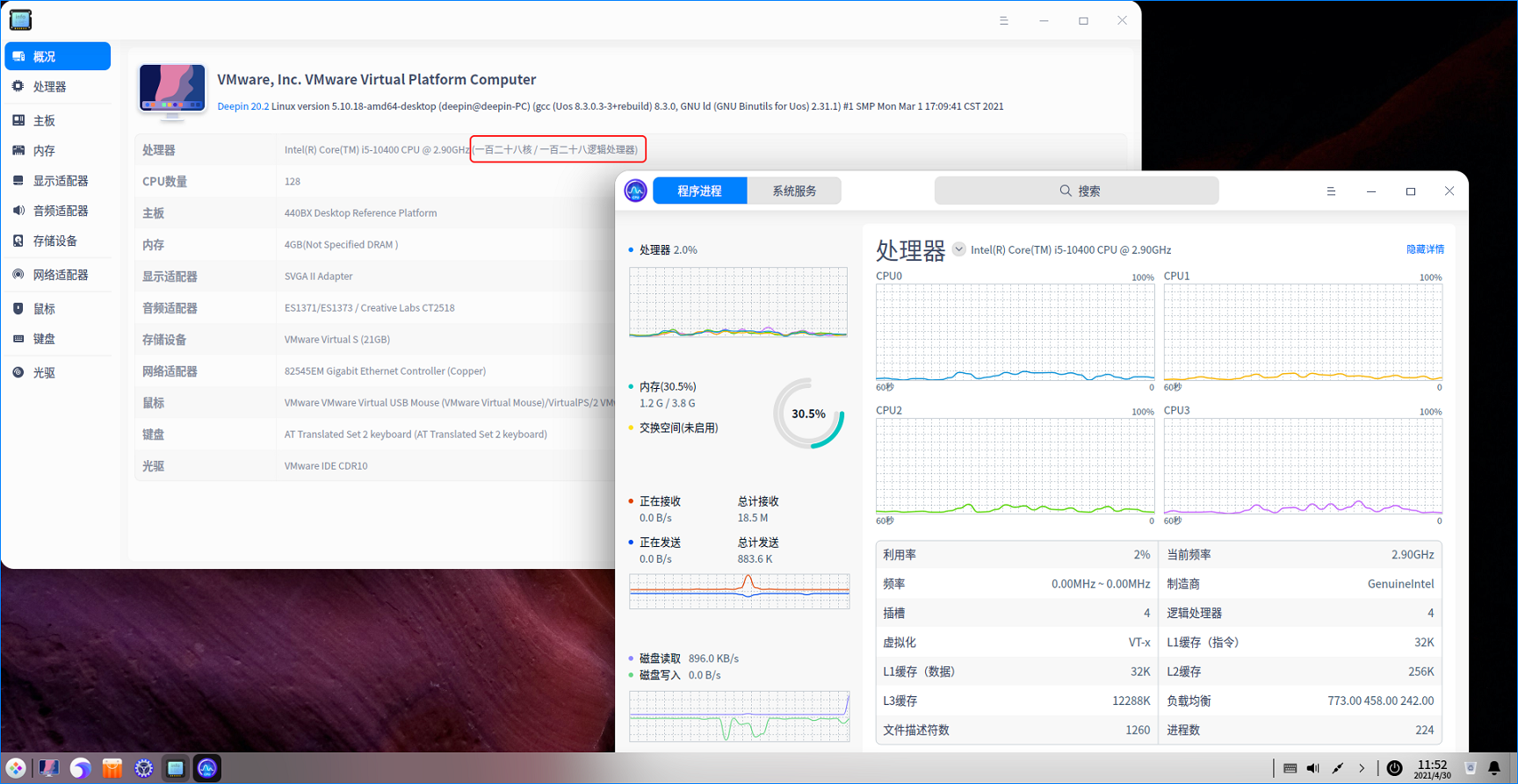
Task: Click the 负载均衡 load average cell
Action: click(x=1300, y=701)
